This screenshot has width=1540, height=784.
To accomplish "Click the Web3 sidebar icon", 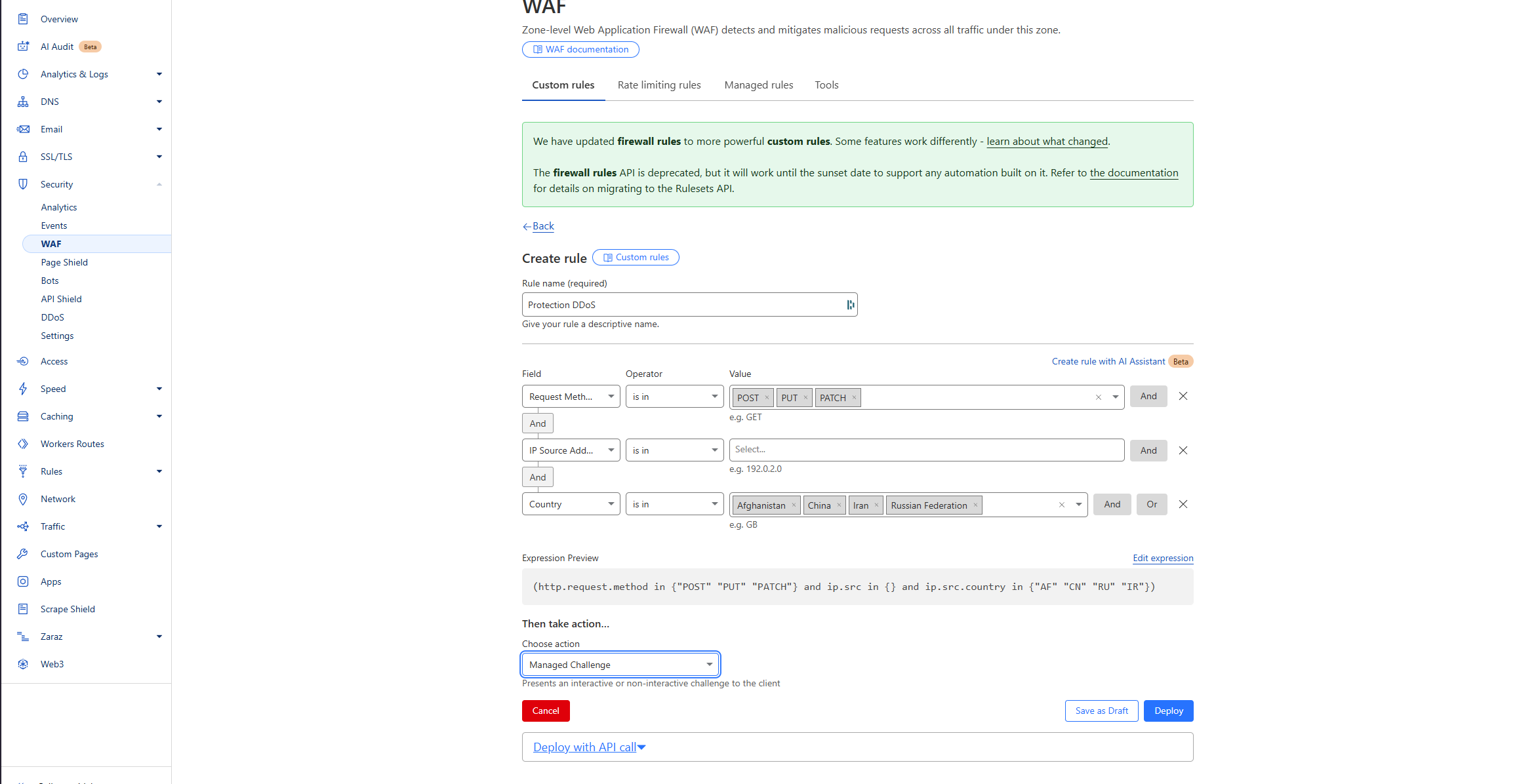I will (x=23, y=664).
